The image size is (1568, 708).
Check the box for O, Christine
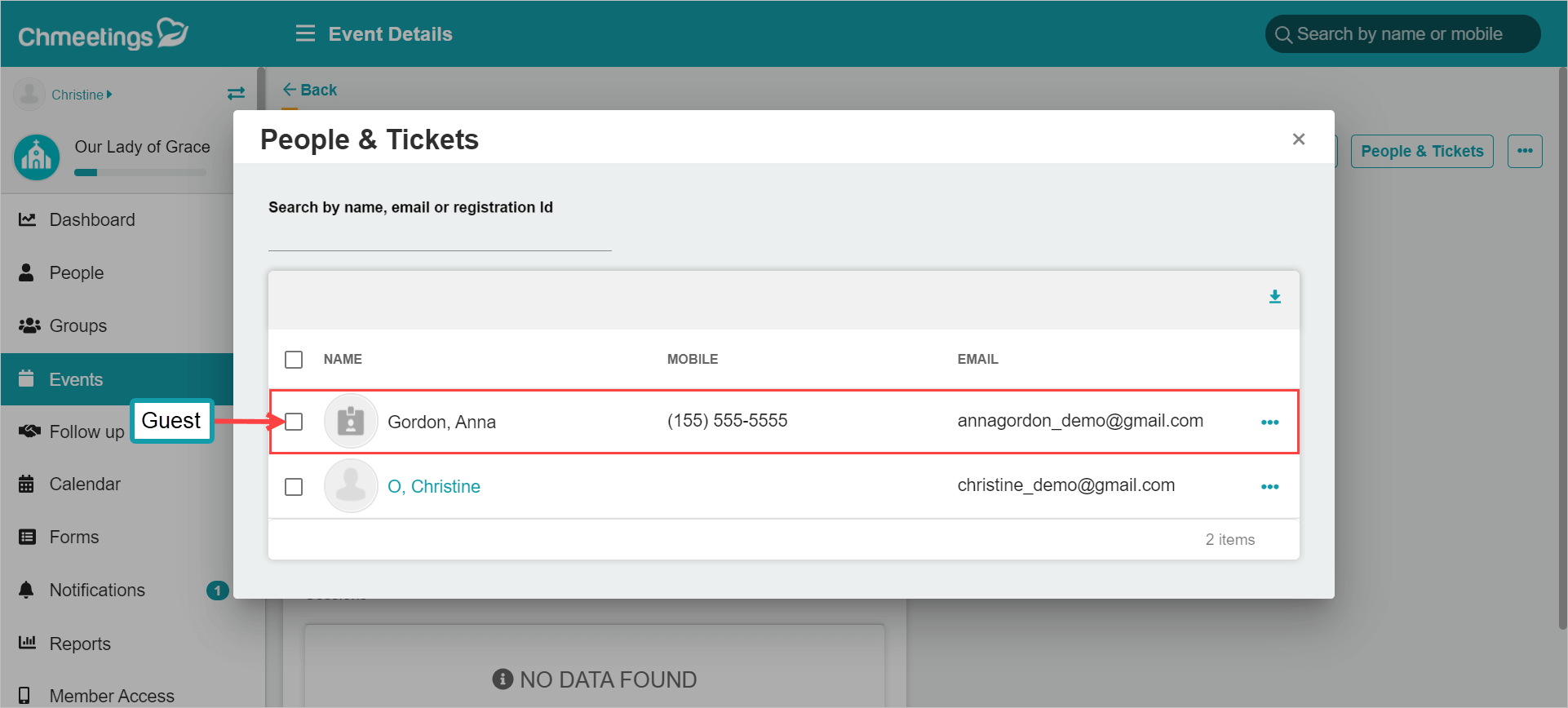(x=294, y=487)
